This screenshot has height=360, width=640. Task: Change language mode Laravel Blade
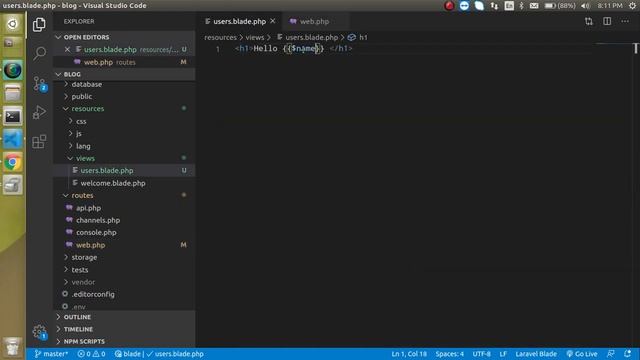click(x=536, y=354)
